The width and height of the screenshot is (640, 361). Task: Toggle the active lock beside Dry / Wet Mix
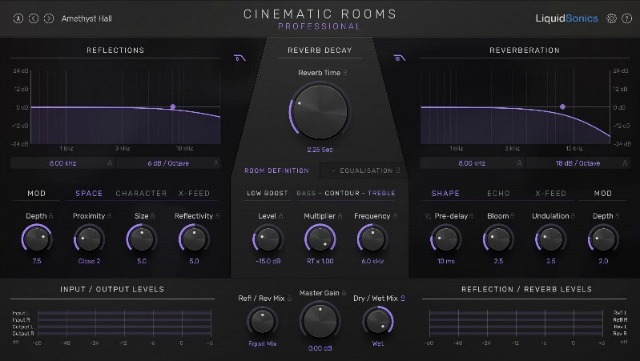[x=402, y=299]
